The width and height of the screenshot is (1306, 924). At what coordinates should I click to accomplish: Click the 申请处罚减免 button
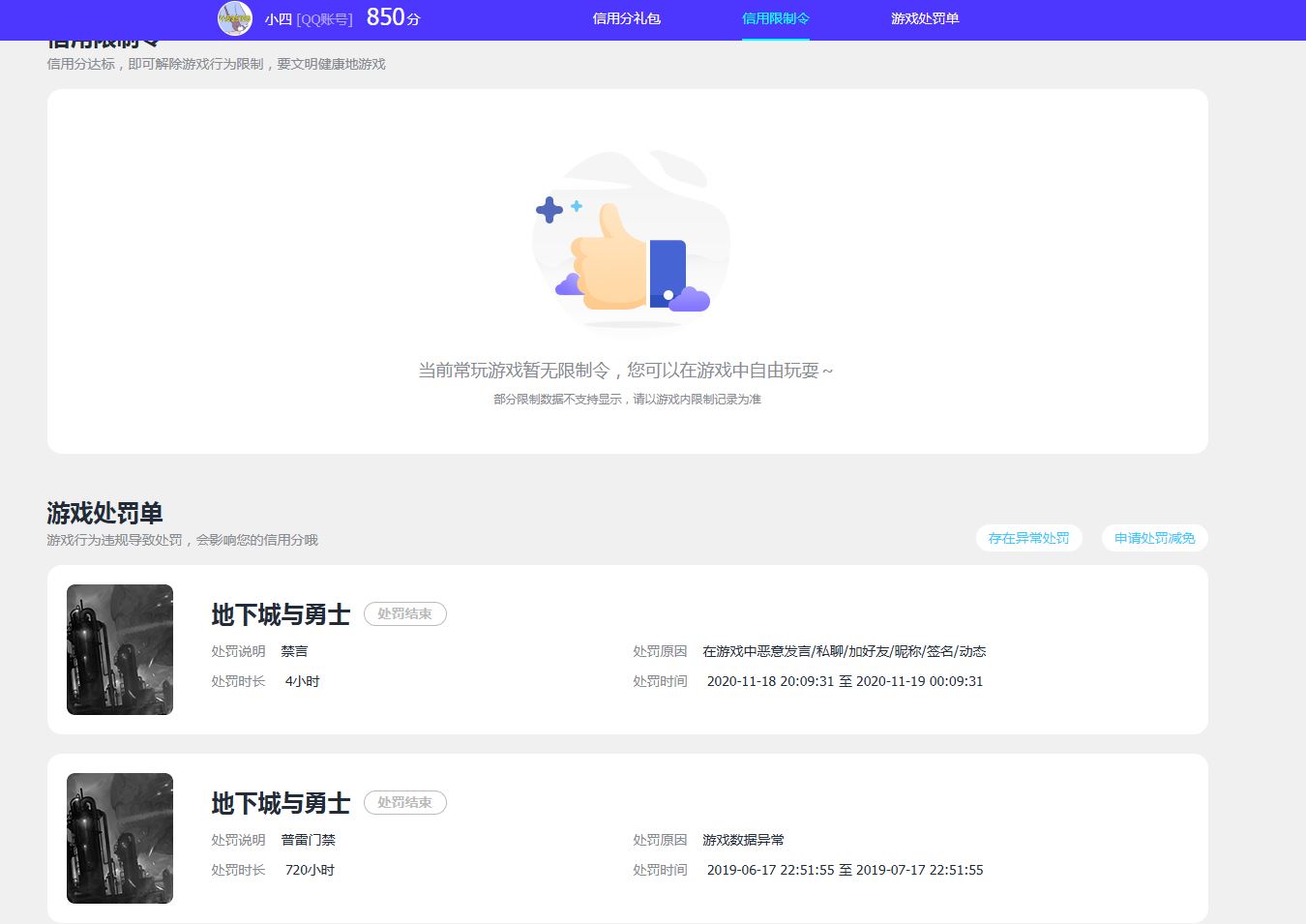point(1155,538)
